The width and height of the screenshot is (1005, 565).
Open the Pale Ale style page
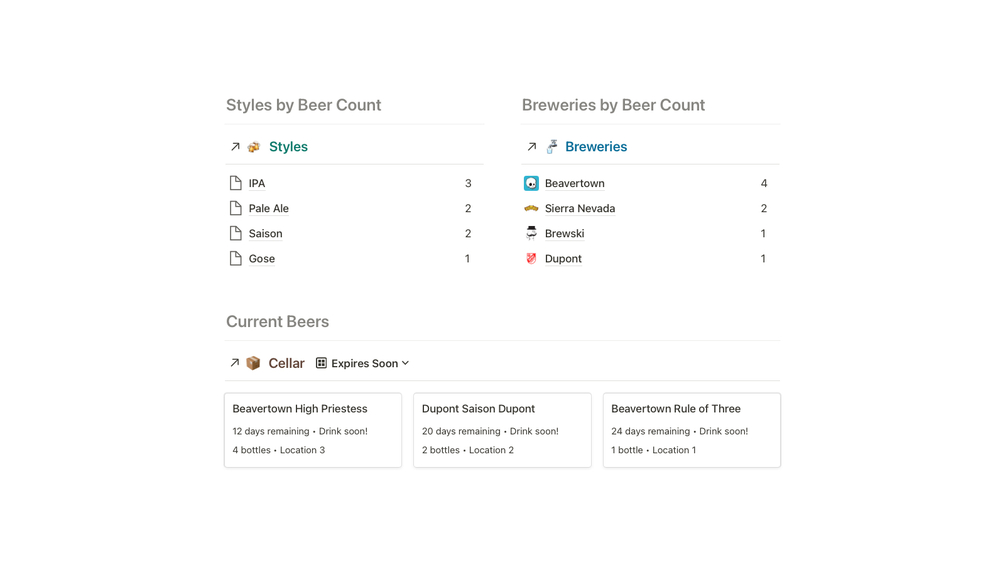coord(268,209)
